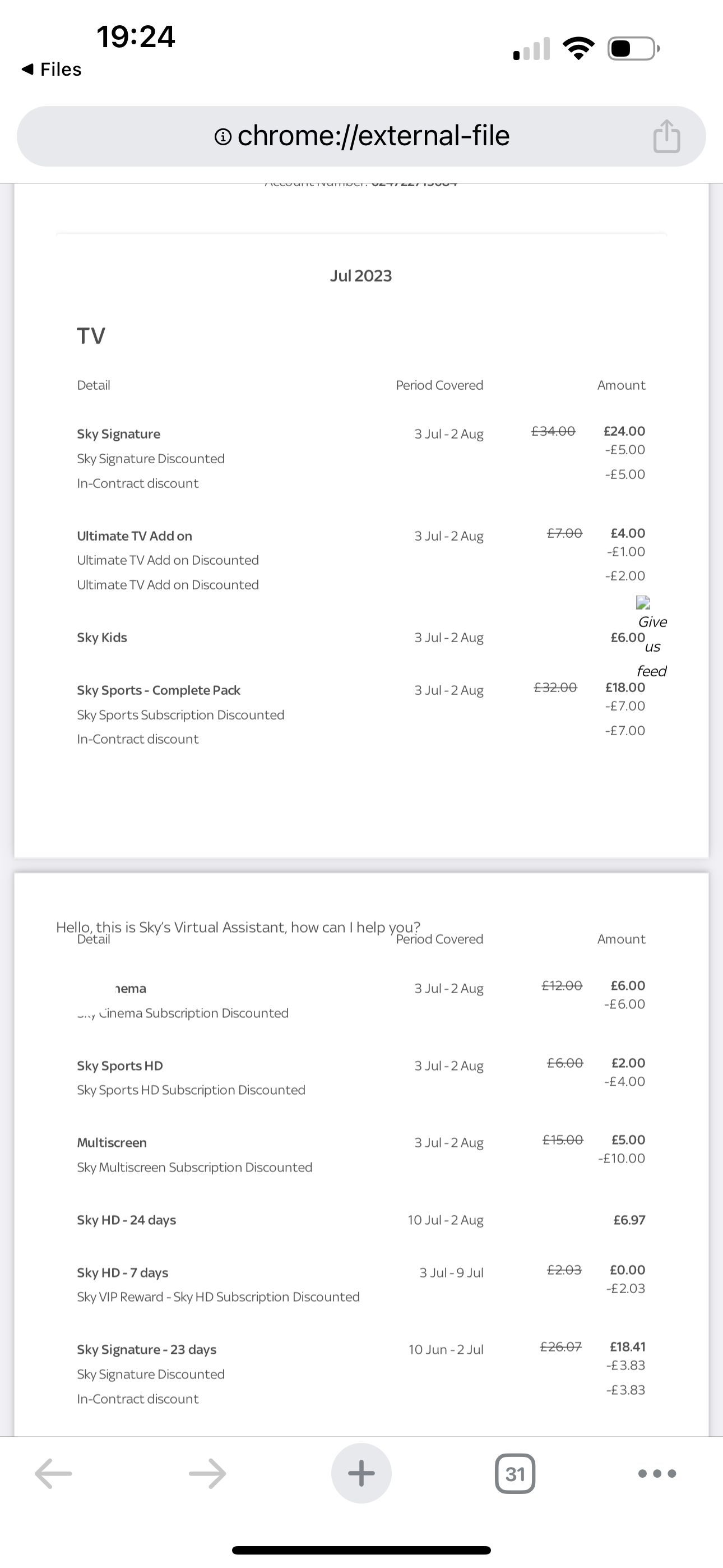723x1568 pixels.
Task: Open Chrome's three-dot overflow menu
Action: coord(657,1473)
